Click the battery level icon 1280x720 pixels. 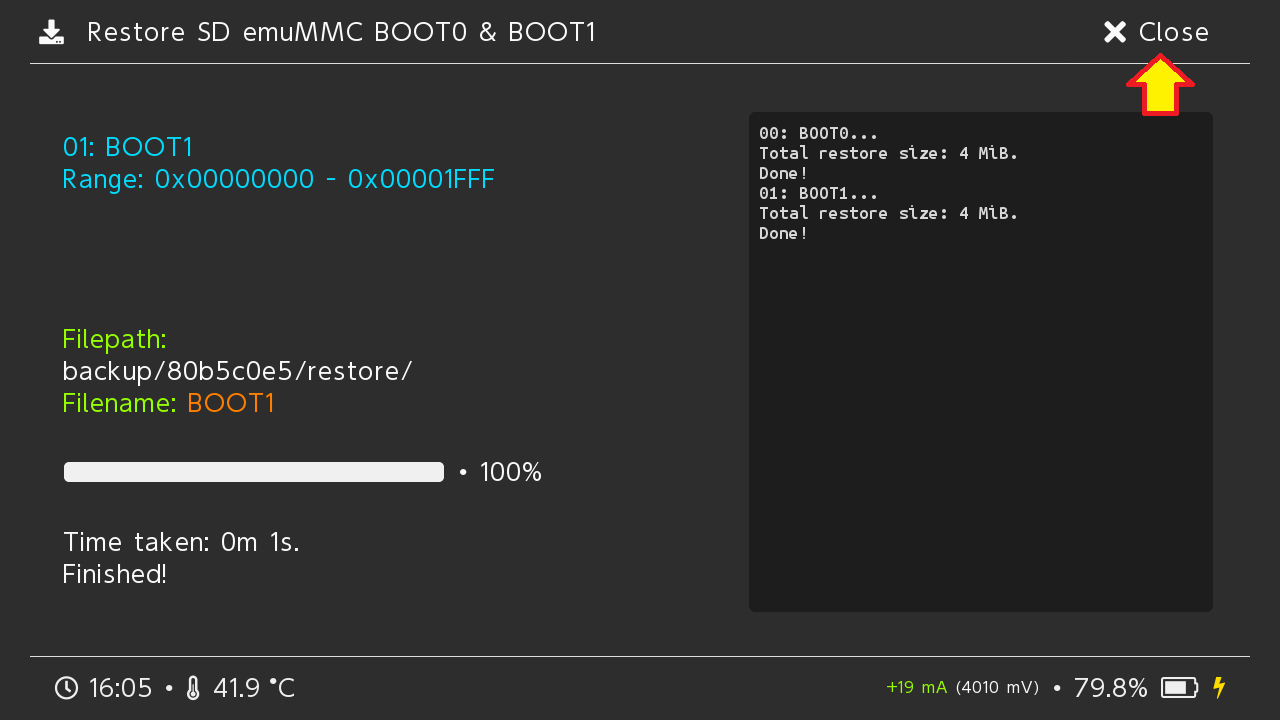[1179, 688]
